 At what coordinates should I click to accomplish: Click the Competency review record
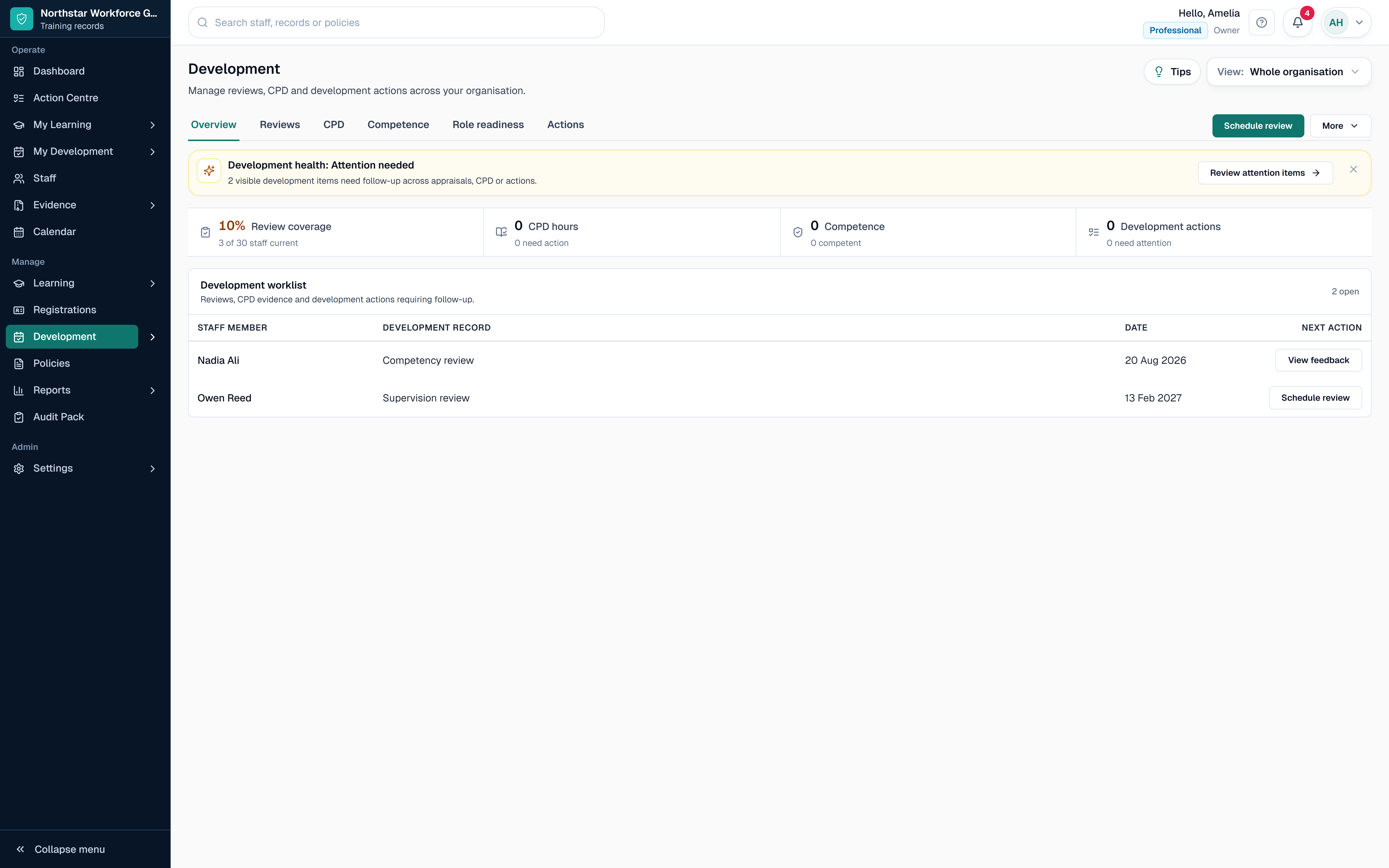click(428, 361)
